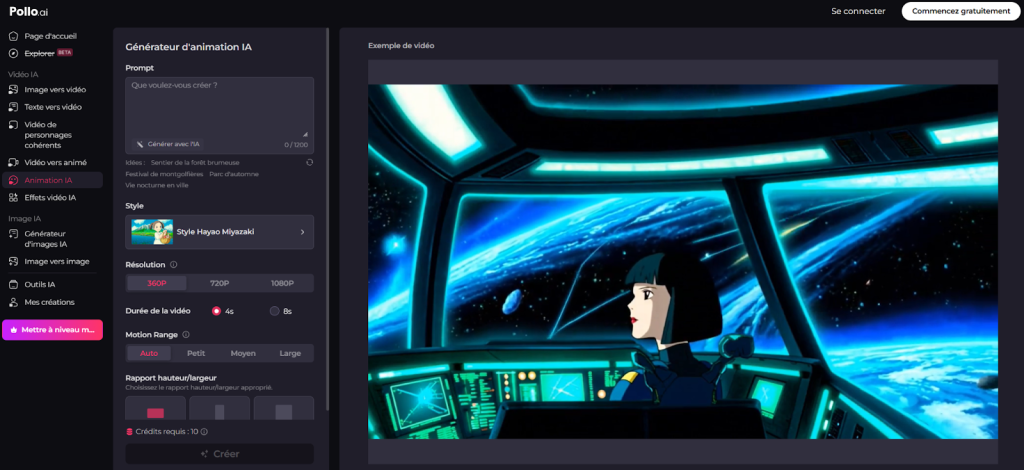
Task: Click the Style selector chevron arrow
Action: tap(302, 232)
